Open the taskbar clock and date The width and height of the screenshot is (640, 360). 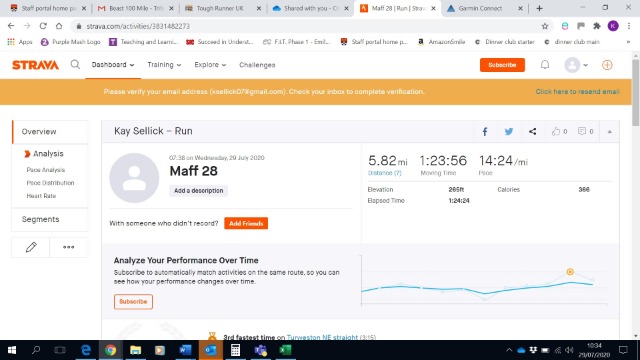point(593,350)
